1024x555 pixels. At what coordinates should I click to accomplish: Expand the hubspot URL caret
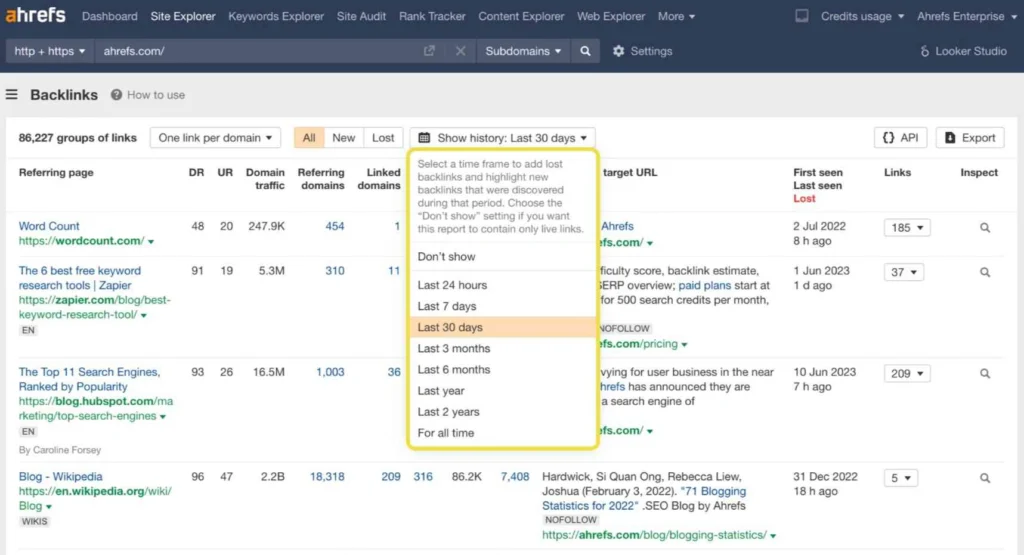coord(163,417)
